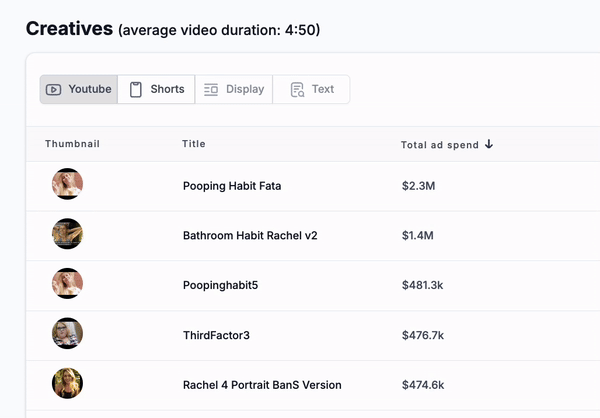Switch to the Shorts tab
600x418 pixels.
(156, 89)
